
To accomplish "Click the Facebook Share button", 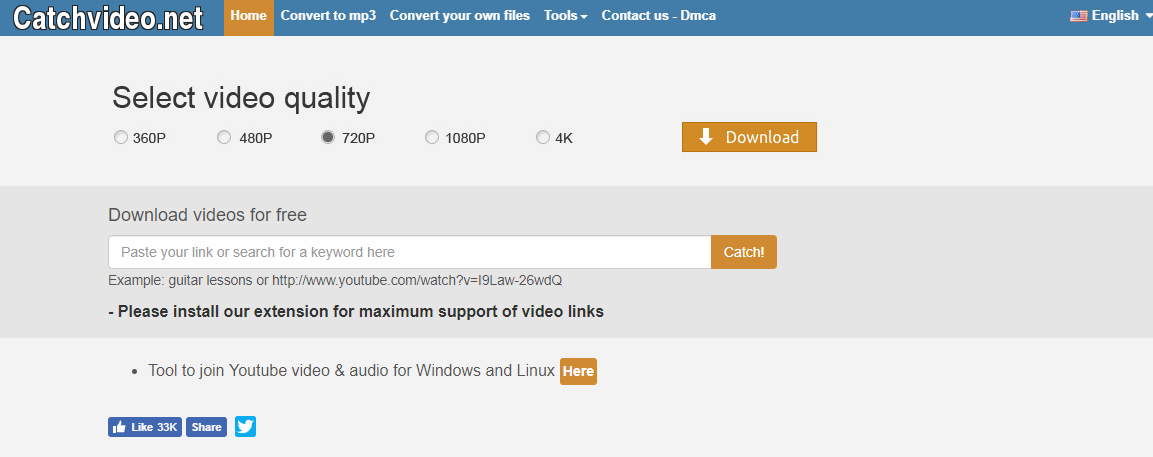I will tap(206, 427).
